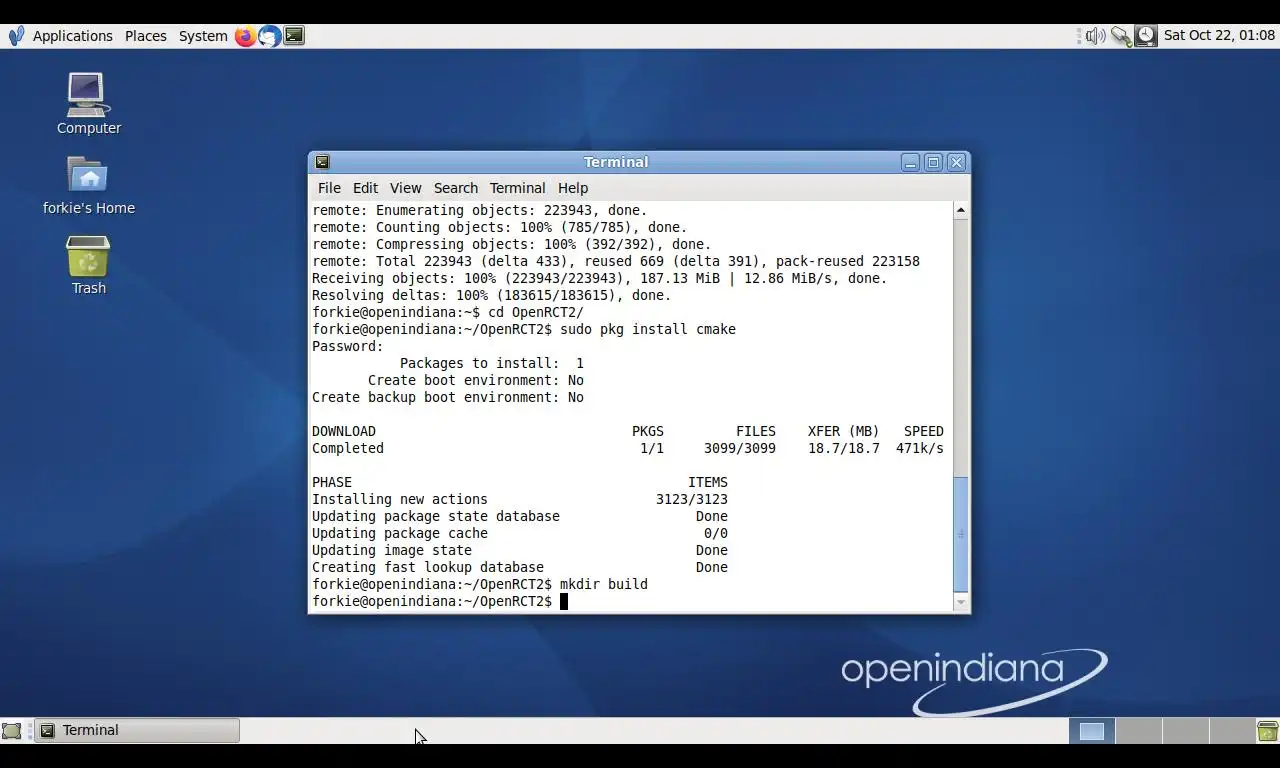Click the terminal scrollbar down arrow
Viewport: 1280px width, 768px height.
coord(961,602)
